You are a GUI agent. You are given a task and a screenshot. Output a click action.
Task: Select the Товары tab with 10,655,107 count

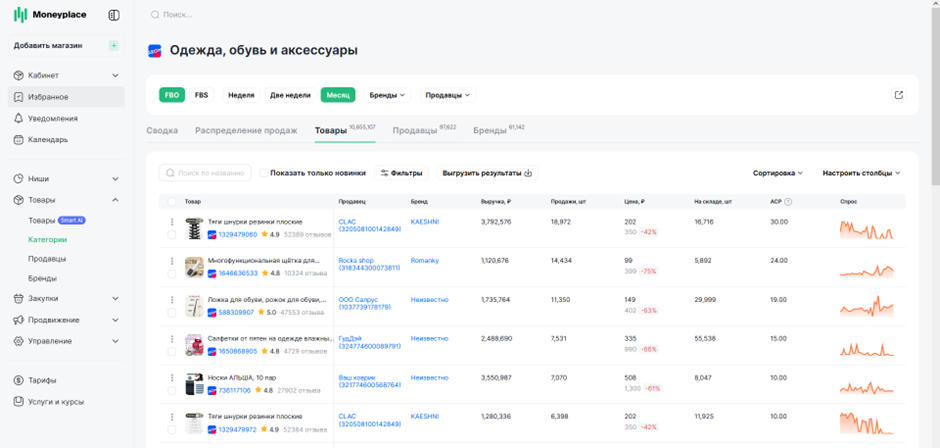[x=345, y=130]
